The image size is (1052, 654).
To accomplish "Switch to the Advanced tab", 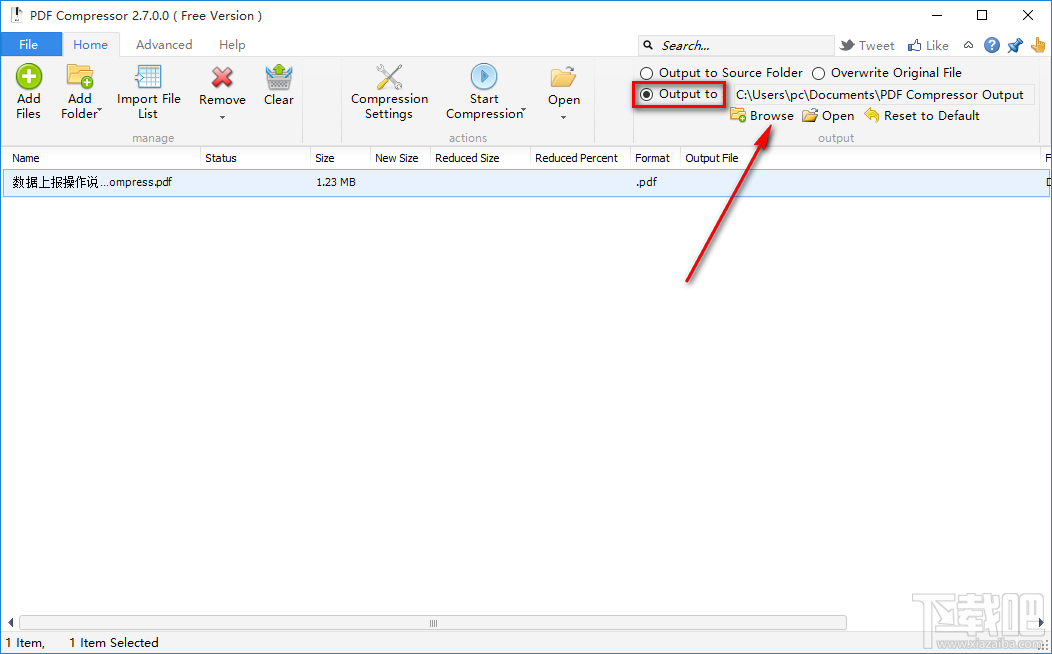I will [164, 44].
